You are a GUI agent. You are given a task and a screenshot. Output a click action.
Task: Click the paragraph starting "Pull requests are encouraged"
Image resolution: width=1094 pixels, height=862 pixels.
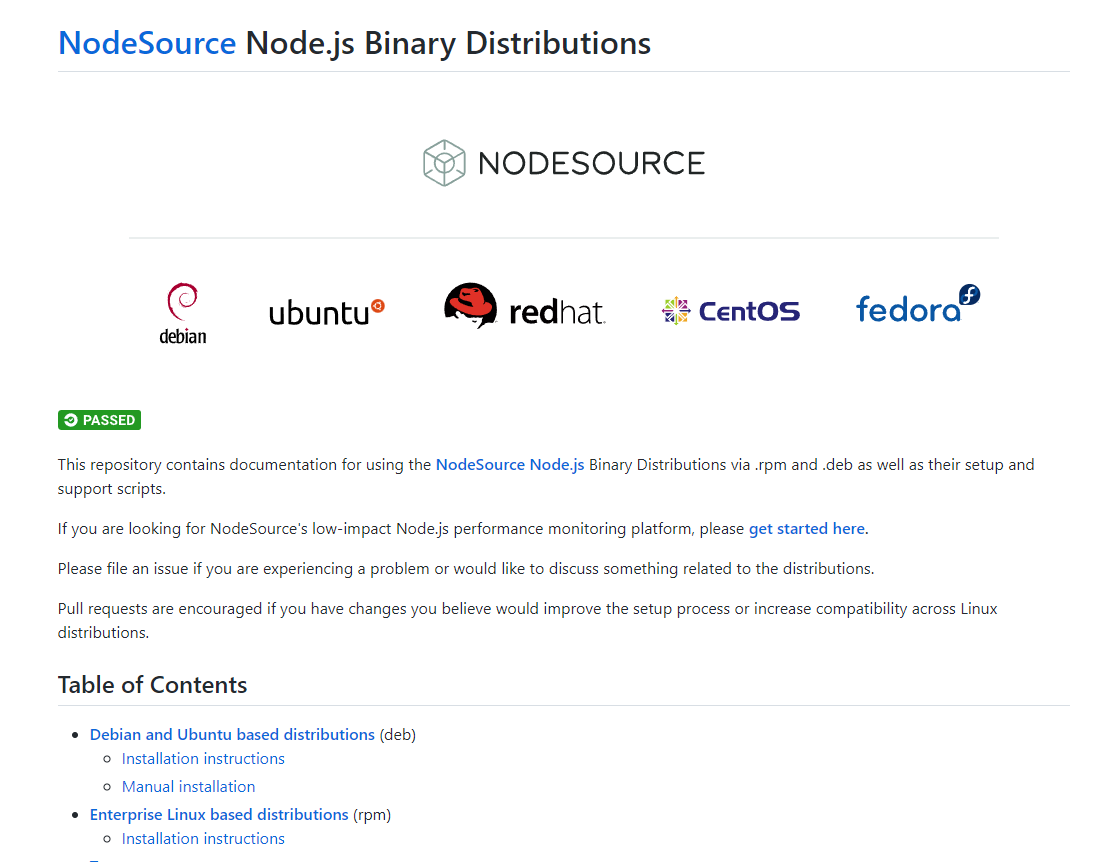click(x=527, y=621)
